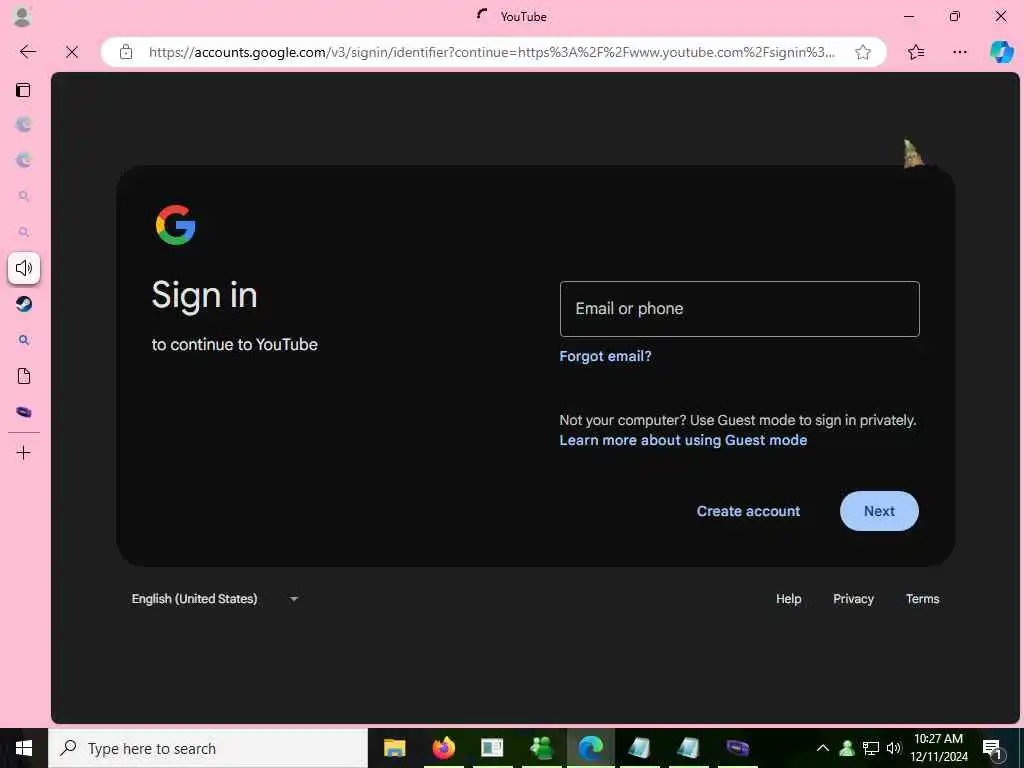The image size is (1024, 768).
Task: Click the Email or phone field
Action: (739, 309)
